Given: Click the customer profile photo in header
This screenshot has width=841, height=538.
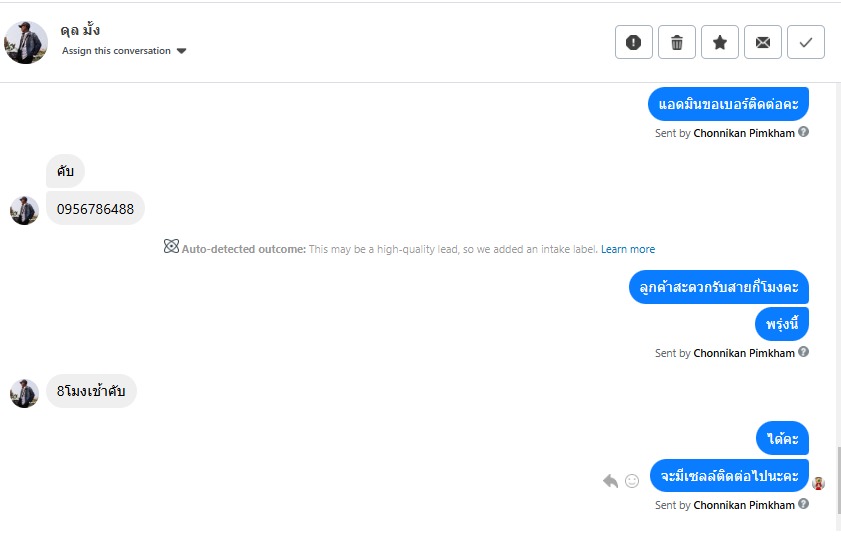Looking at the screenshot, I should [26, 42].
